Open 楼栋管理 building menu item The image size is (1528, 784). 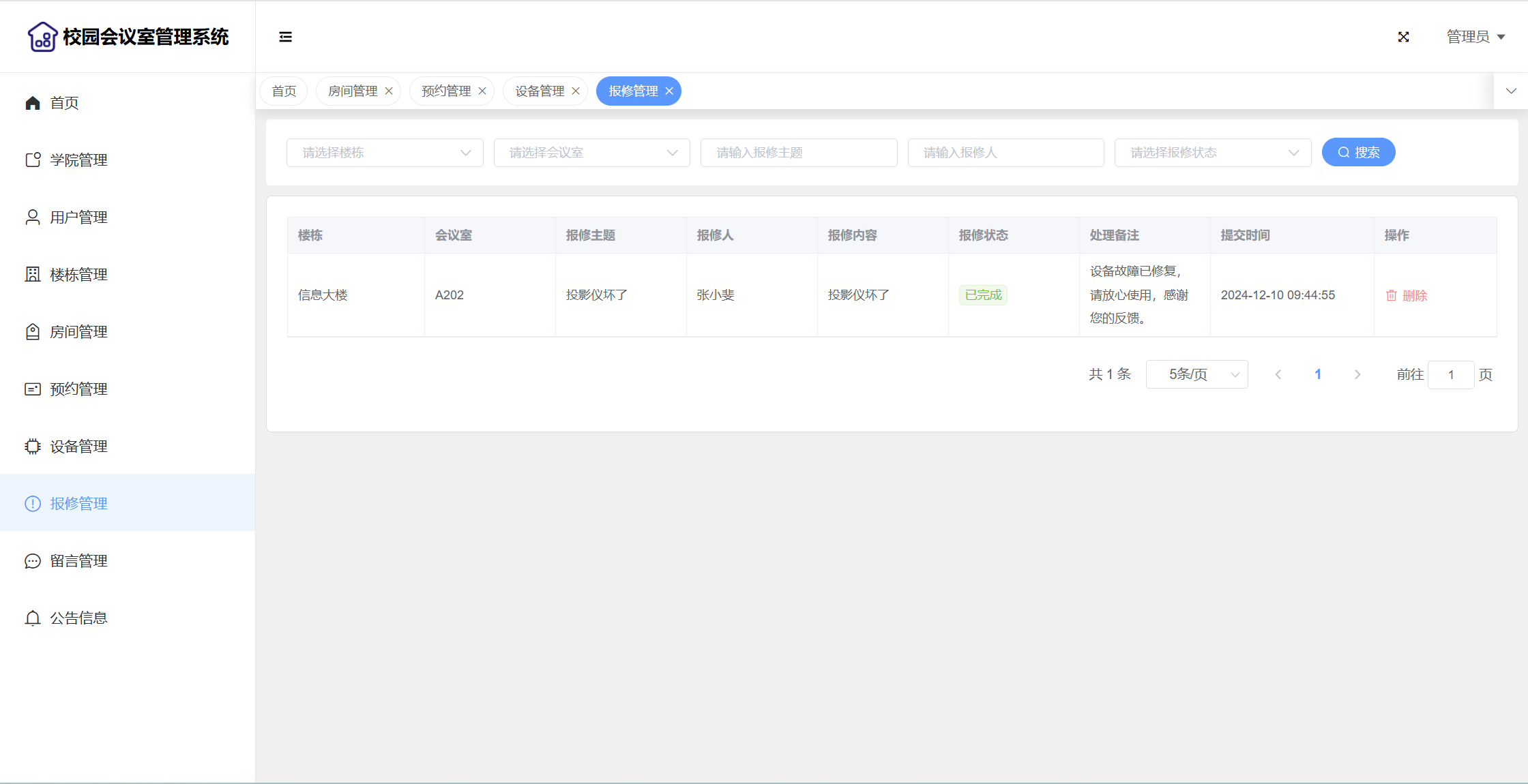[x=78, y=275]
